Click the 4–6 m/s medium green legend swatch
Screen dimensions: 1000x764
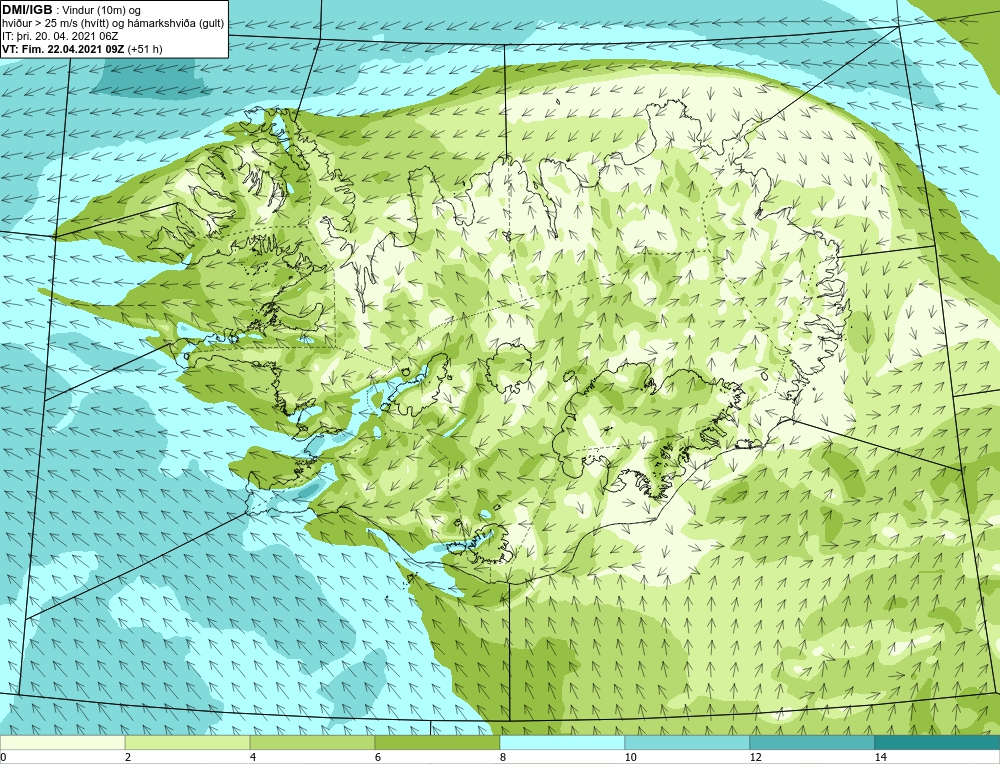[x=312, y=742]
